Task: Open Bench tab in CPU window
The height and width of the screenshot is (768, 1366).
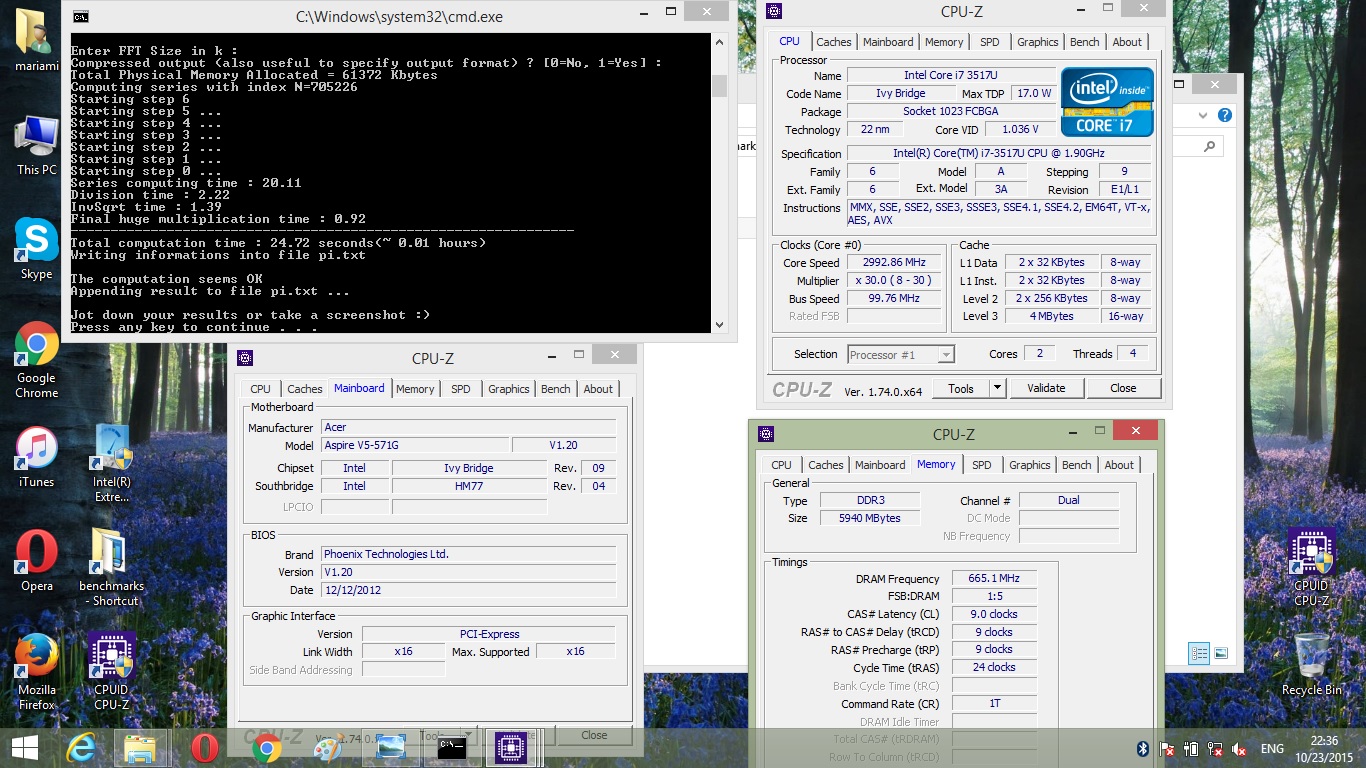Action: (1085, 42)
